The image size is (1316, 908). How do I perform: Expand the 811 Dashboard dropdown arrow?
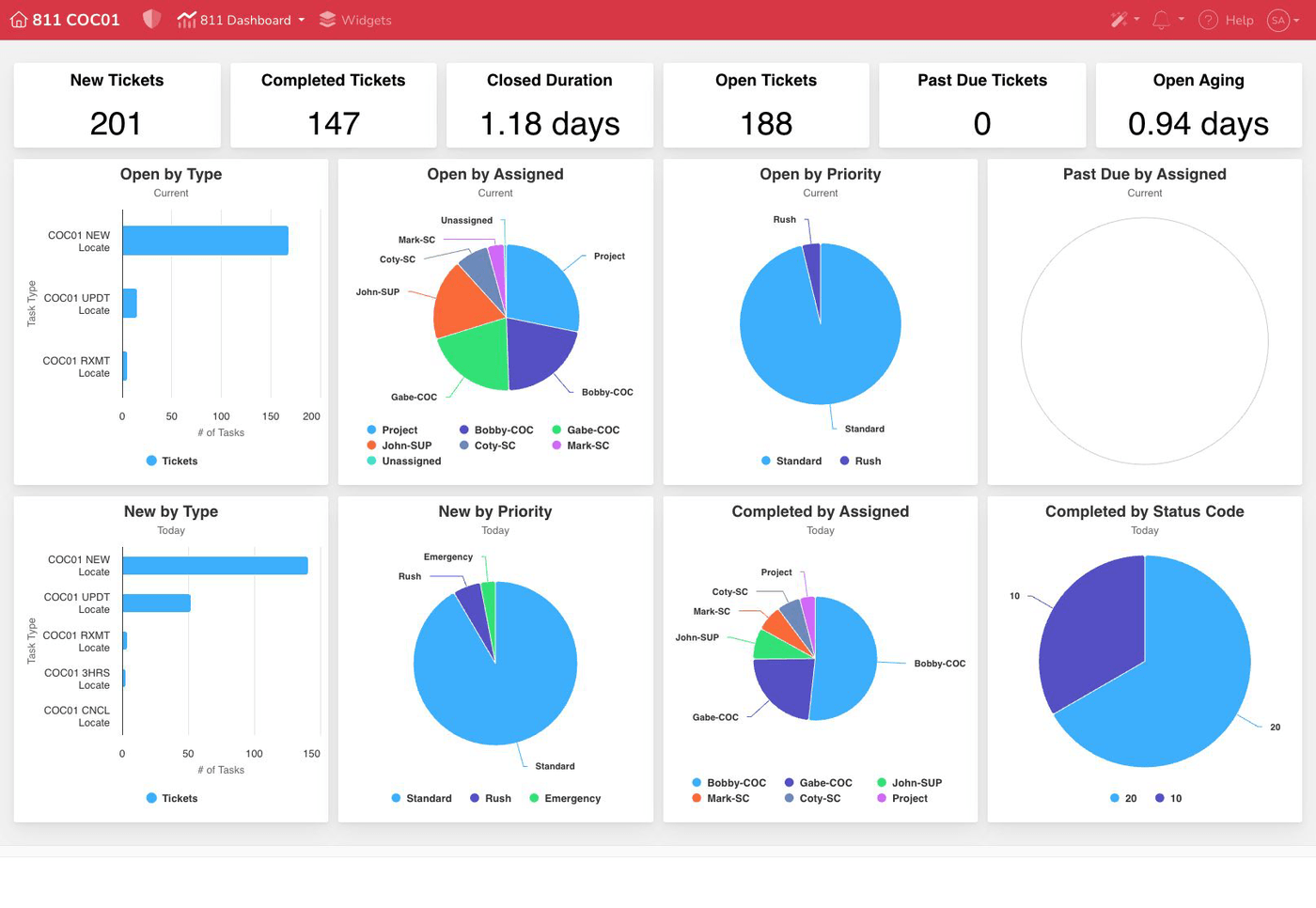302,20
